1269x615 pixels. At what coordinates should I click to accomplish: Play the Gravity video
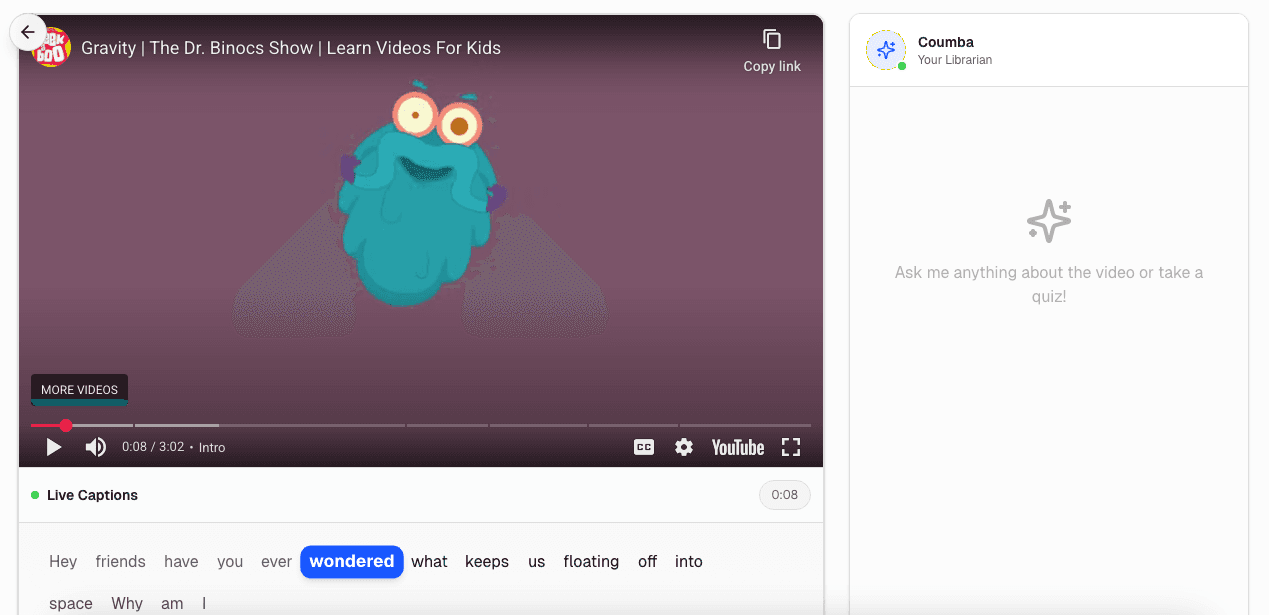pyautogui.click(x=54, y=447)
